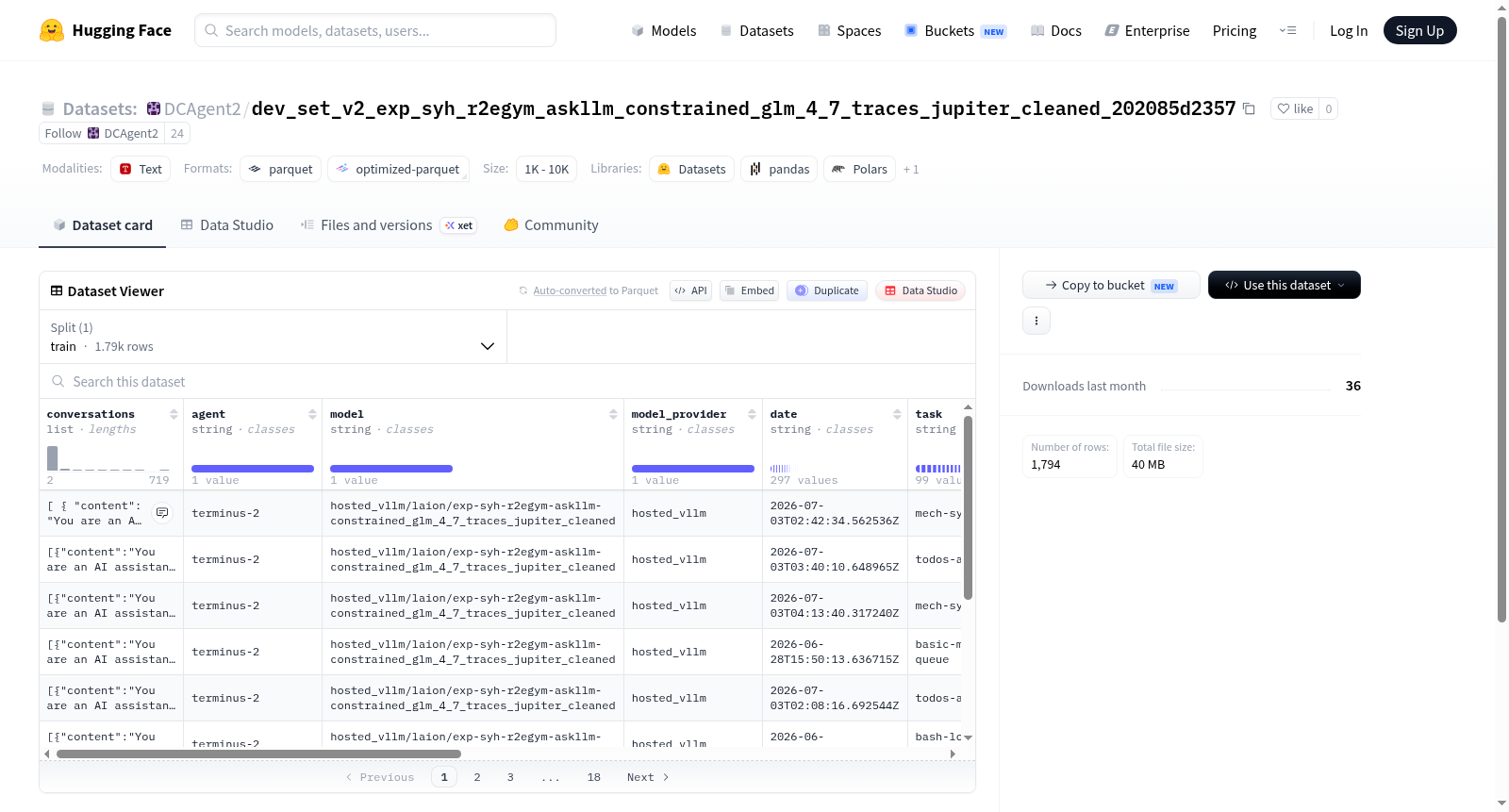Click the Duplicate button
Viewport: 1509px width, 812px height.
click(x=827, y=290)
